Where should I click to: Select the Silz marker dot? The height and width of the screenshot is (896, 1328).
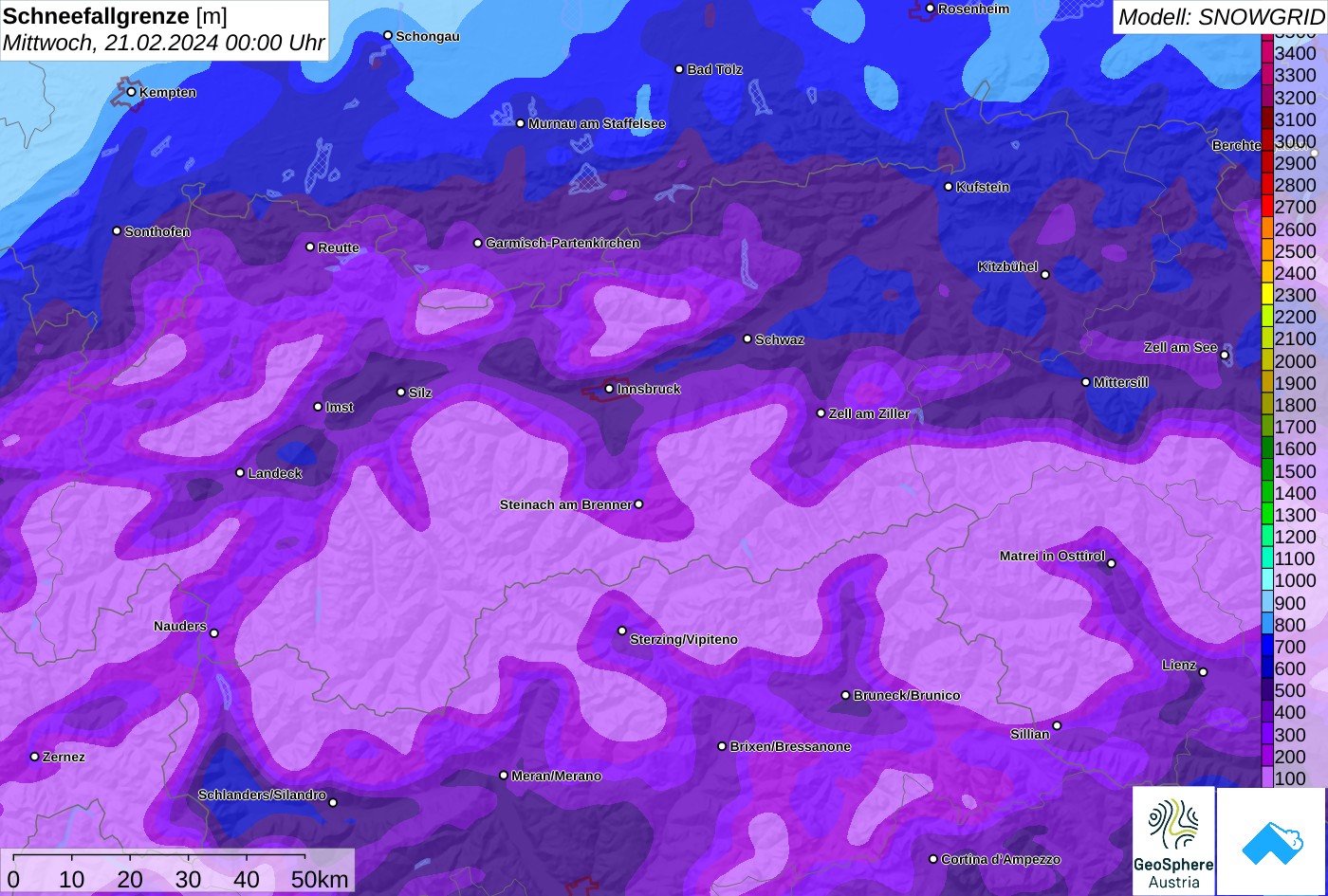(x=400, y=392)
